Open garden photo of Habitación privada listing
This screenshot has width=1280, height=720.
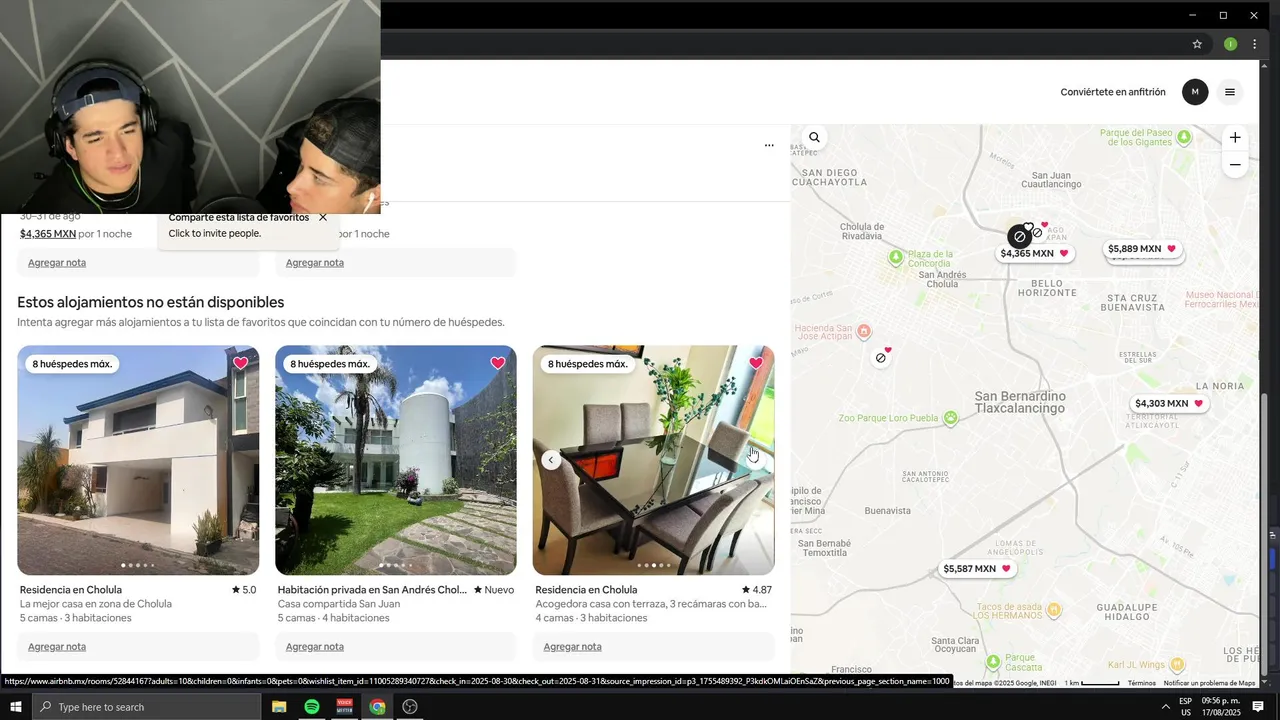pos(396,460)
